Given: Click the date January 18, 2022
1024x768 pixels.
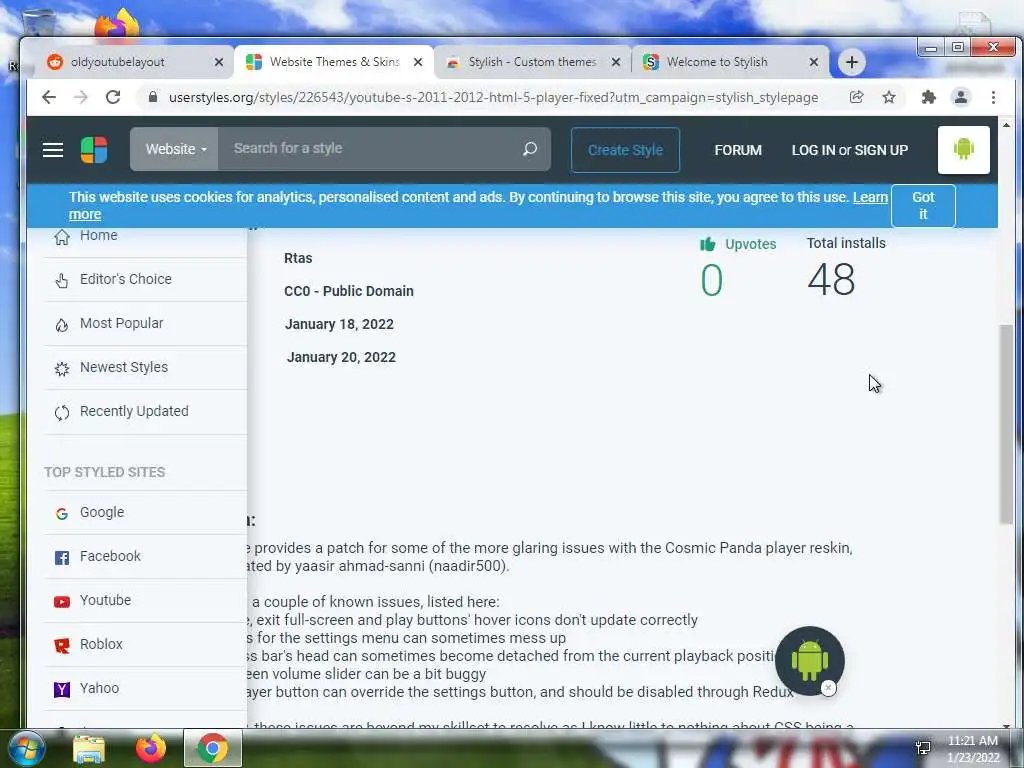Looking at the screenshot, I should [339, 324].
